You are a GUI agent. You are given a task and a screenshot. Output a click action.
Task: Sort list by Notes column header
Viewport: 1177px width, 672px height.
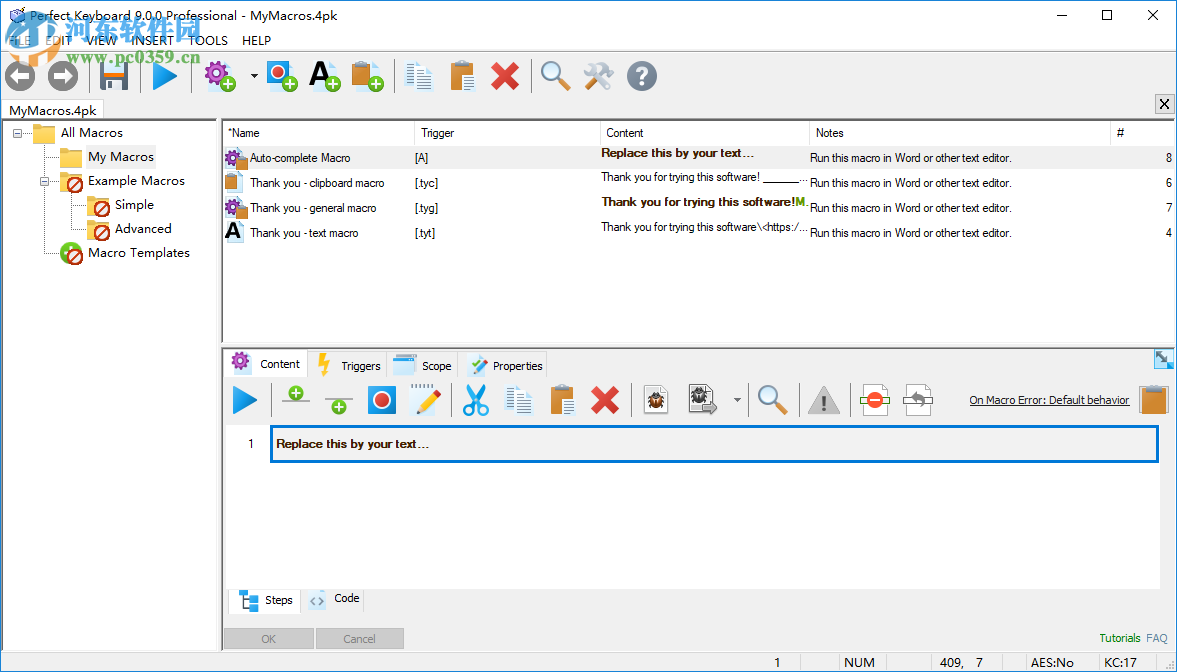[960, 133]
